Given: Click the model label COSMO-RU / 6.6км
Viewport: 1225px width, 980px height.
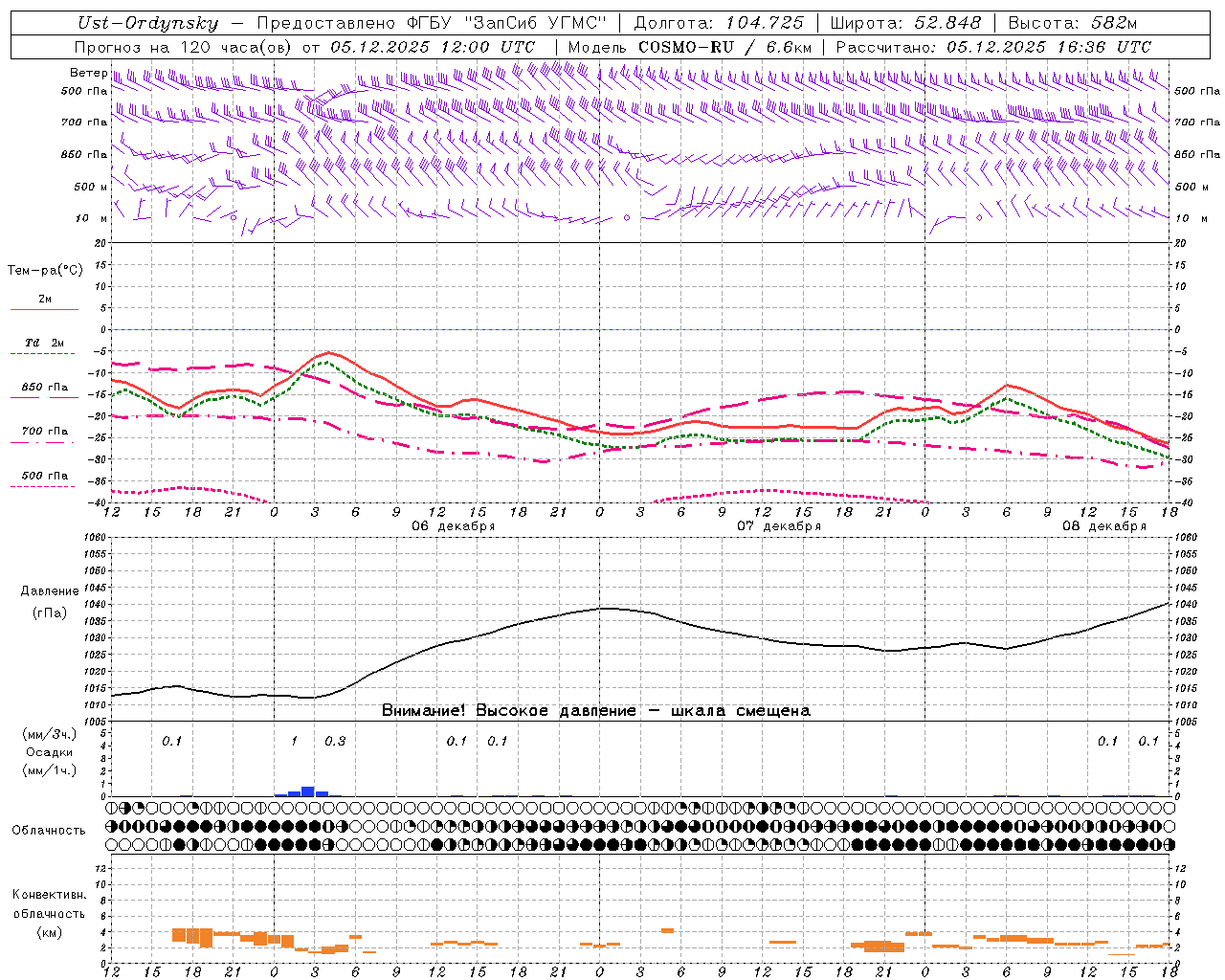Looking at the screenshot, I should 725,47.
